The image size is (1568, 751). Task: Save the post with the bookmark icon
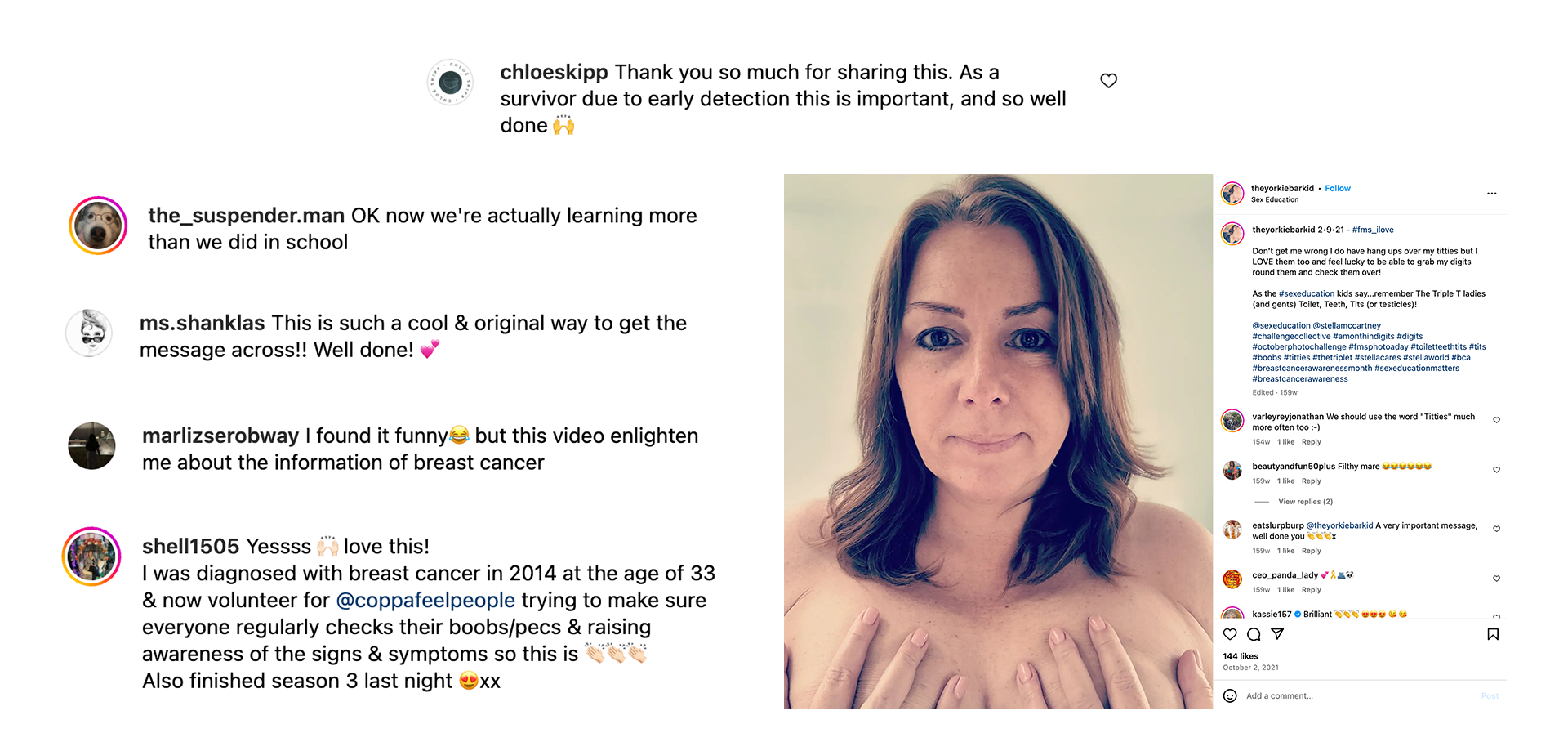[1493, 634]
